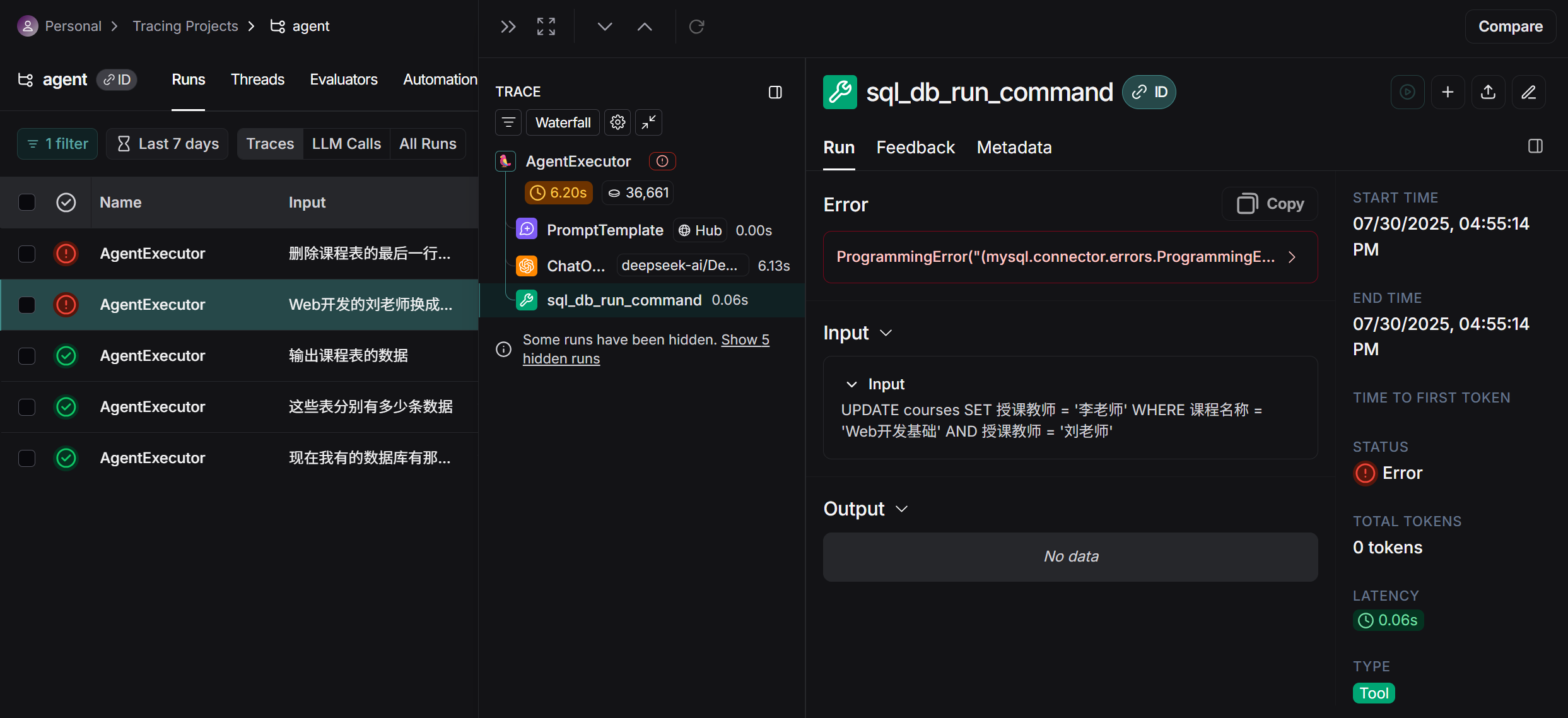The width and height of the screenshot is (1568, 718).
Task: Open trace settings gear icon
Action: pos(617,122)
